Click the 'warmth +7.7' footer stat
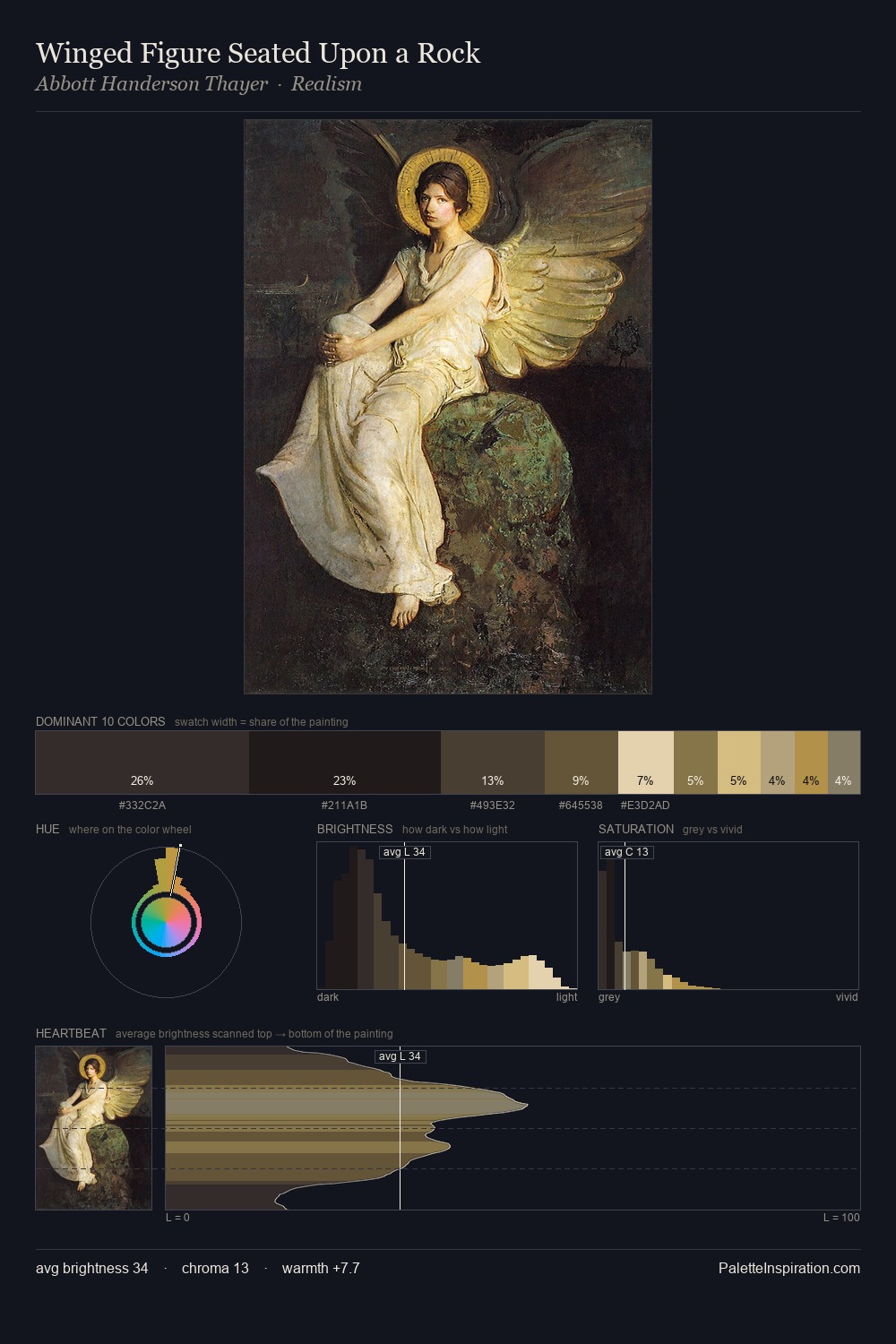This screenshot has height=1344, width=896. point(321,1268)
